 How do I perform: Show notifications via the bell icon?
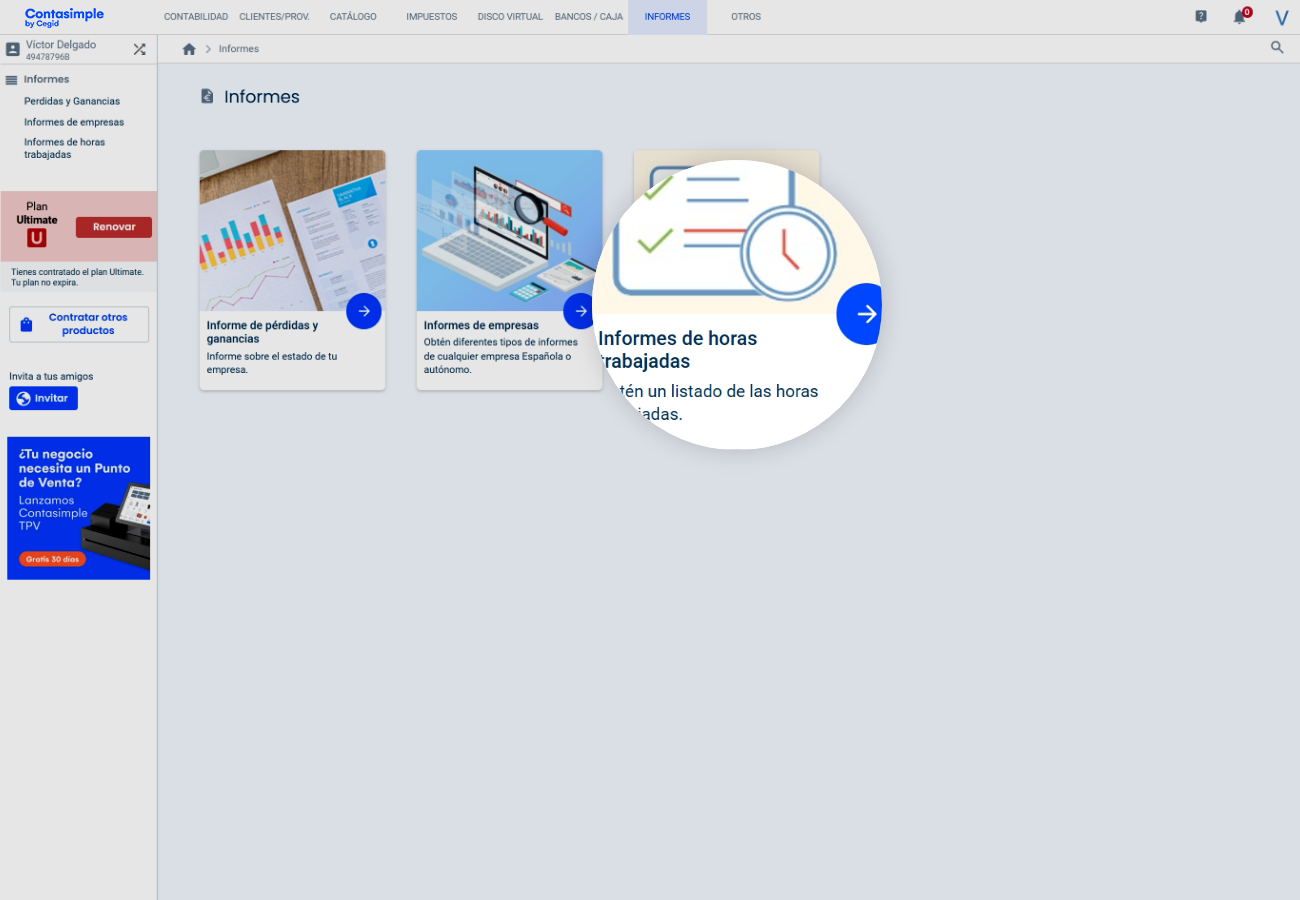1240,17
